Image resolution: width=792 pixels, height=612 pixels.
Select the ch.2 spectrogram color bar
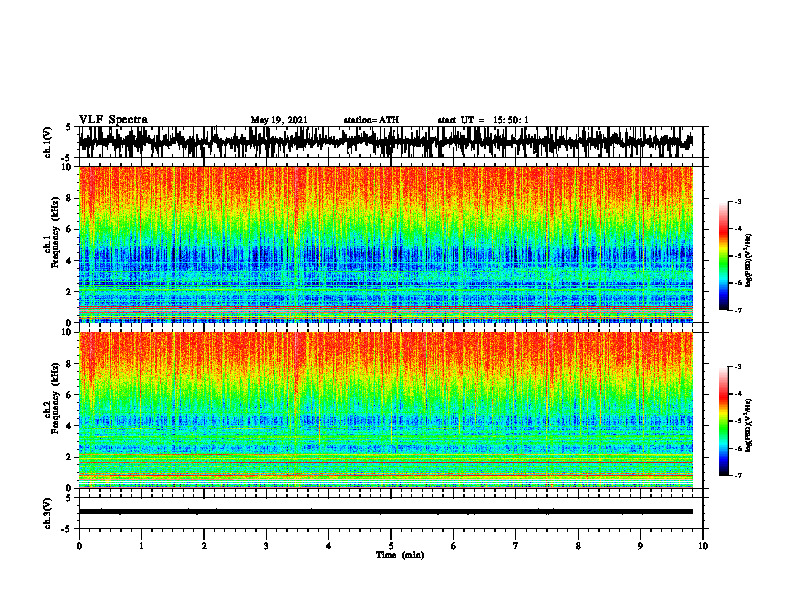tap(723, 421)
